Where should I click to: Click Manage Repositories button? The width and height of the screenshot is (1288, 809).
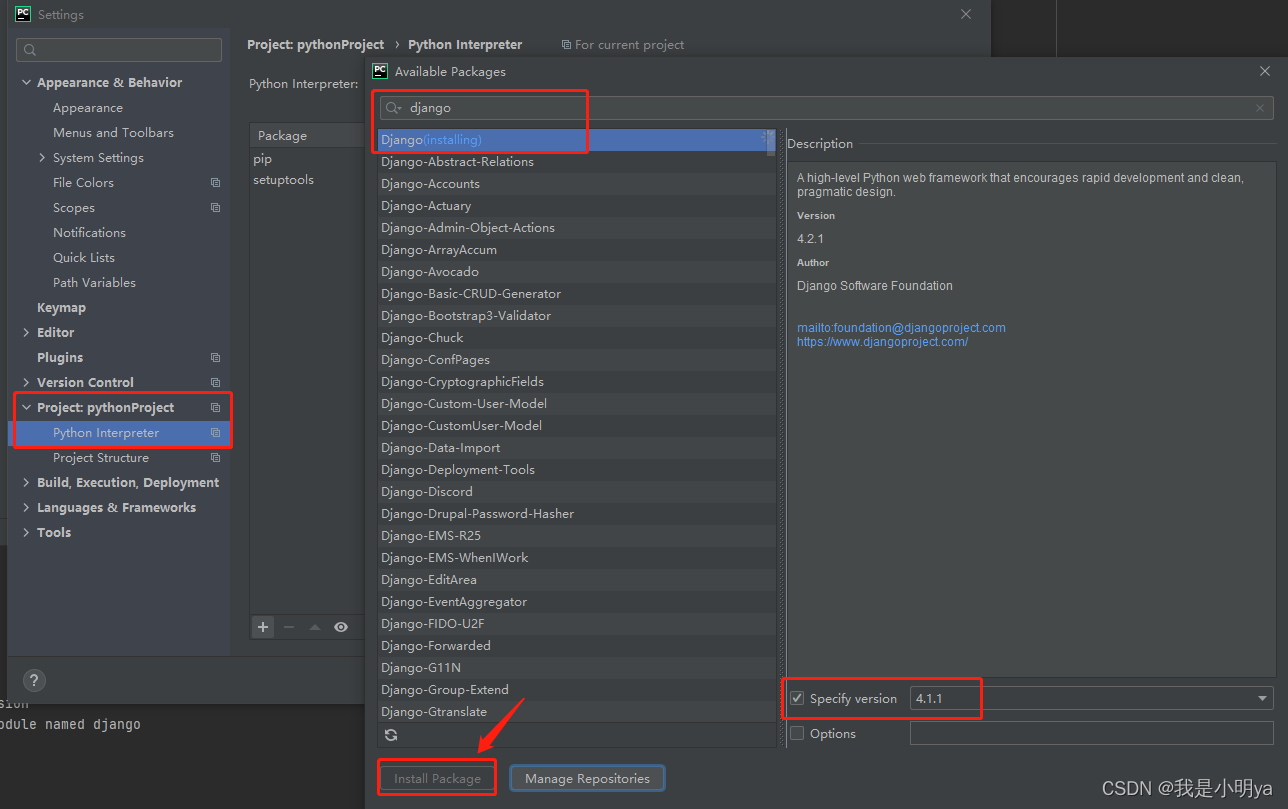pyautogui.click(x=587, y=778)
